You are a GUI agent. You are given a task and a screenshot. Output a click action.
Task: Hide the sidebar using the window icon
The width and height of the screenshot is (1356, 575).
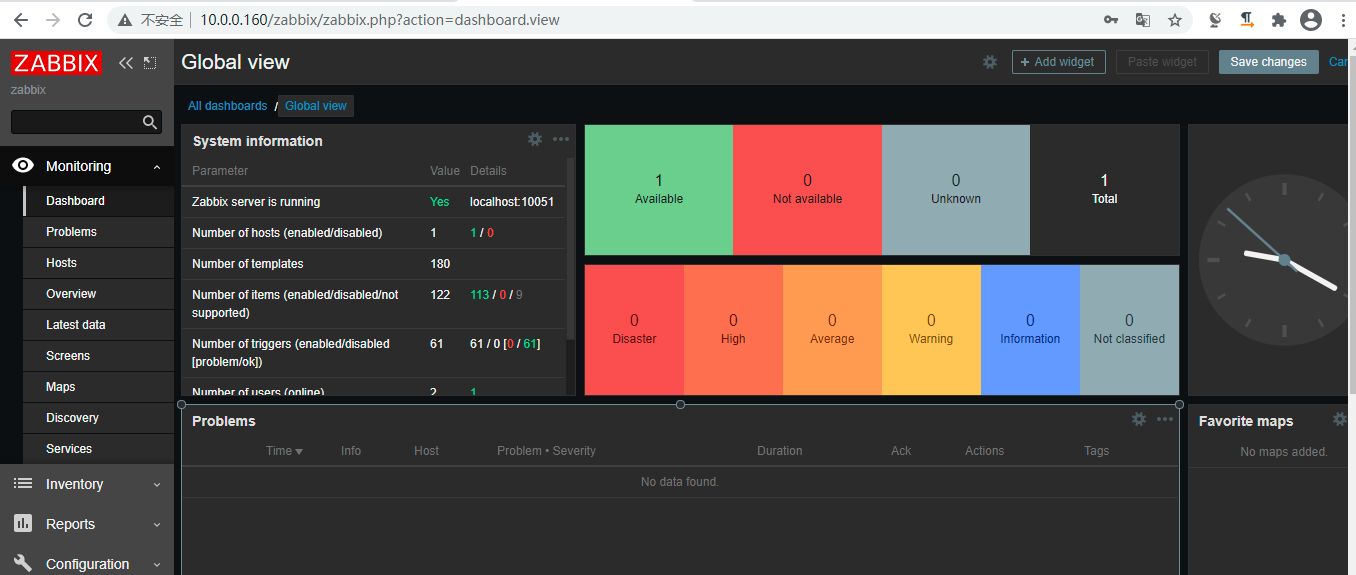150,63
